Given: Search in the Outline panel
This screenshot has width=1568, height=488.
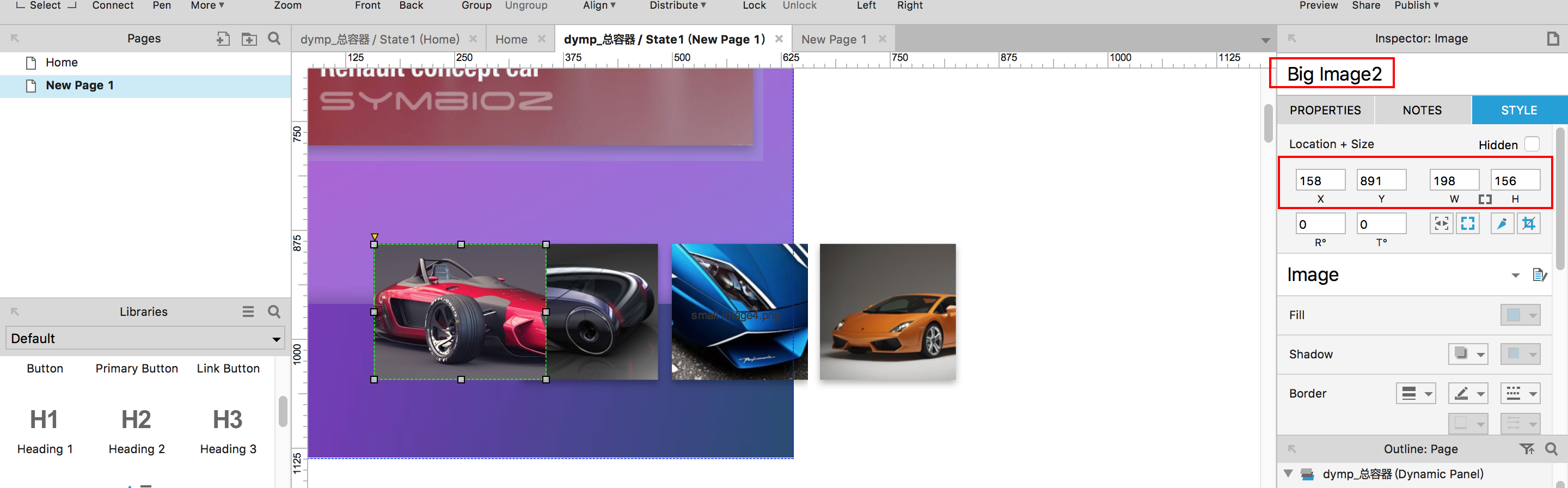Looking at the screenshot, I should 1551,449.
